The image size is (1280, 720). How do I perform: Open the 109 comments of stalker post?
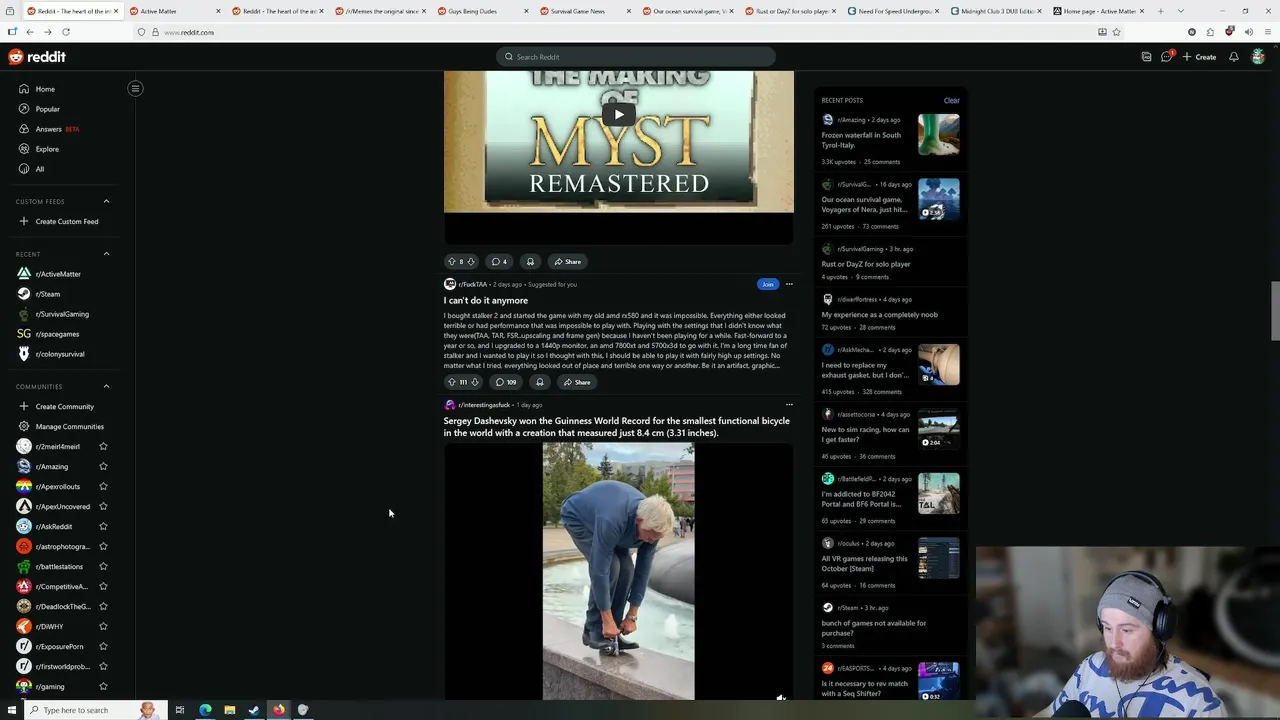point(506,382)
